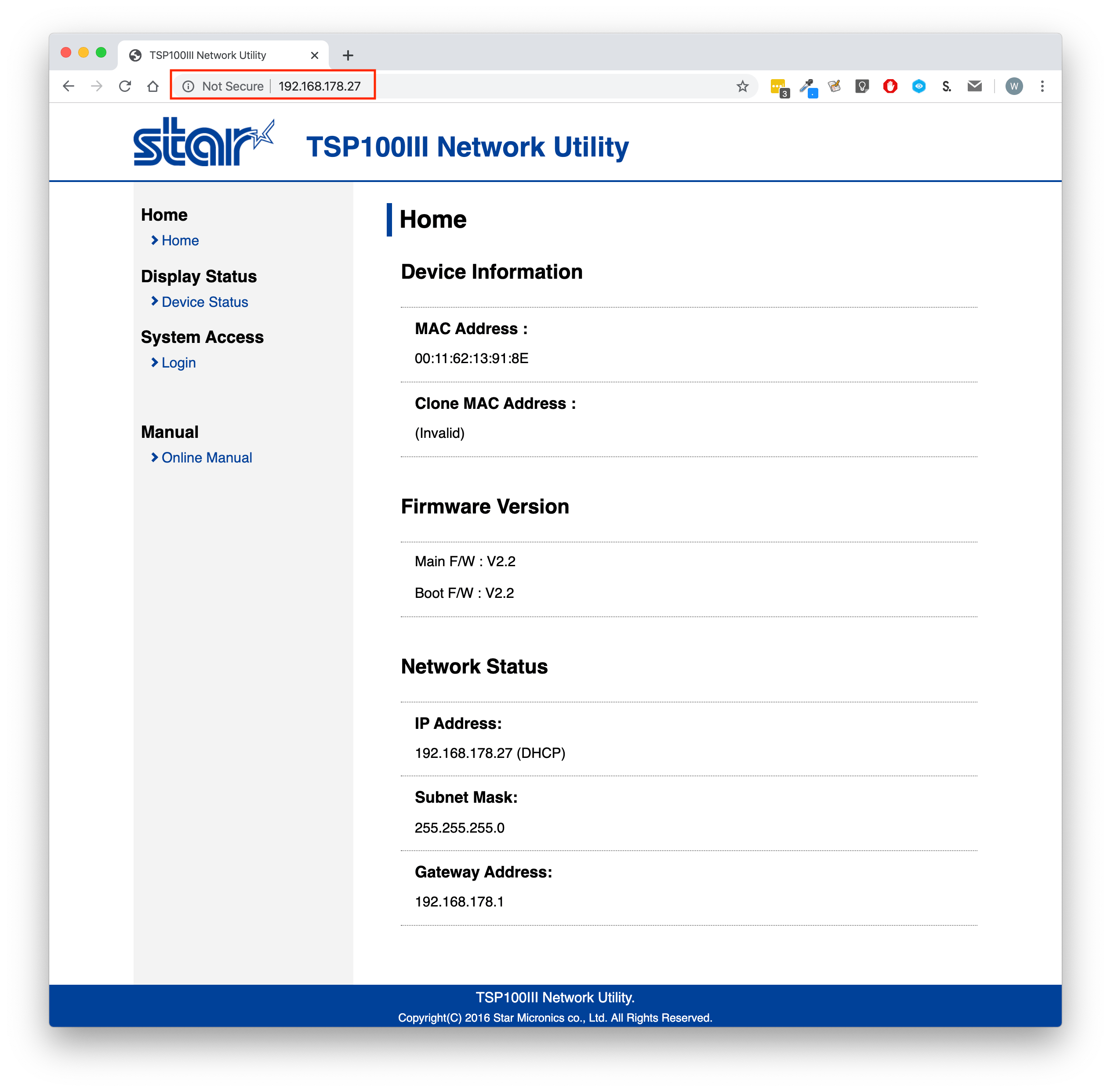Maximize the browser window with green button

tap(101, 52)
